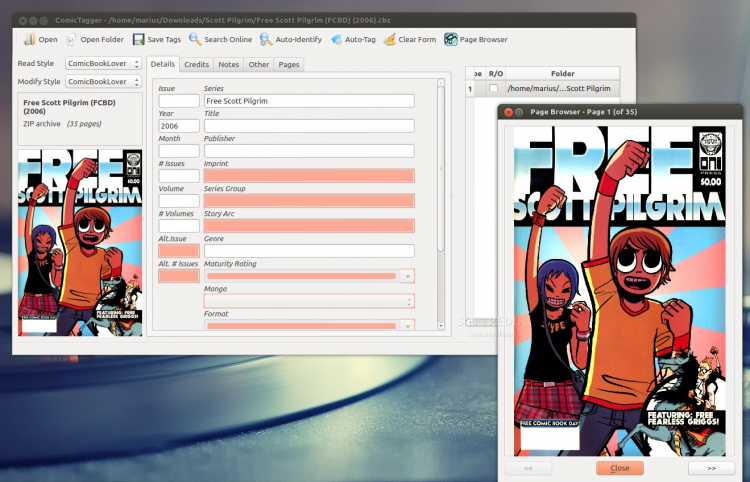
Task: Click the Search Online magnifier icon
Action: (195, 39)
